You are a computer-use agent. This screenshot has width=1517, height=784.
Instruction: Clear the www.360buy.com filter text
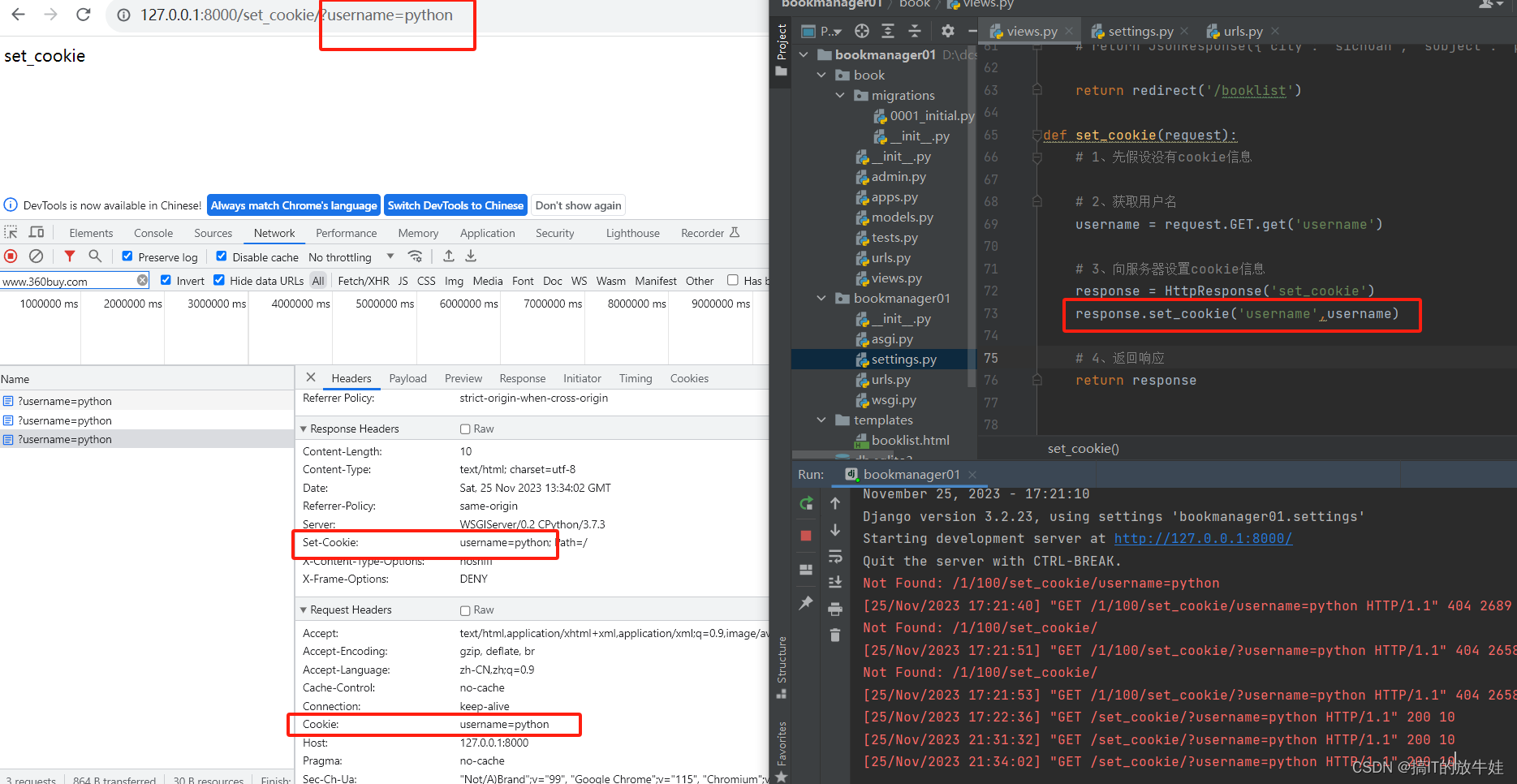[x=143, y=280]
